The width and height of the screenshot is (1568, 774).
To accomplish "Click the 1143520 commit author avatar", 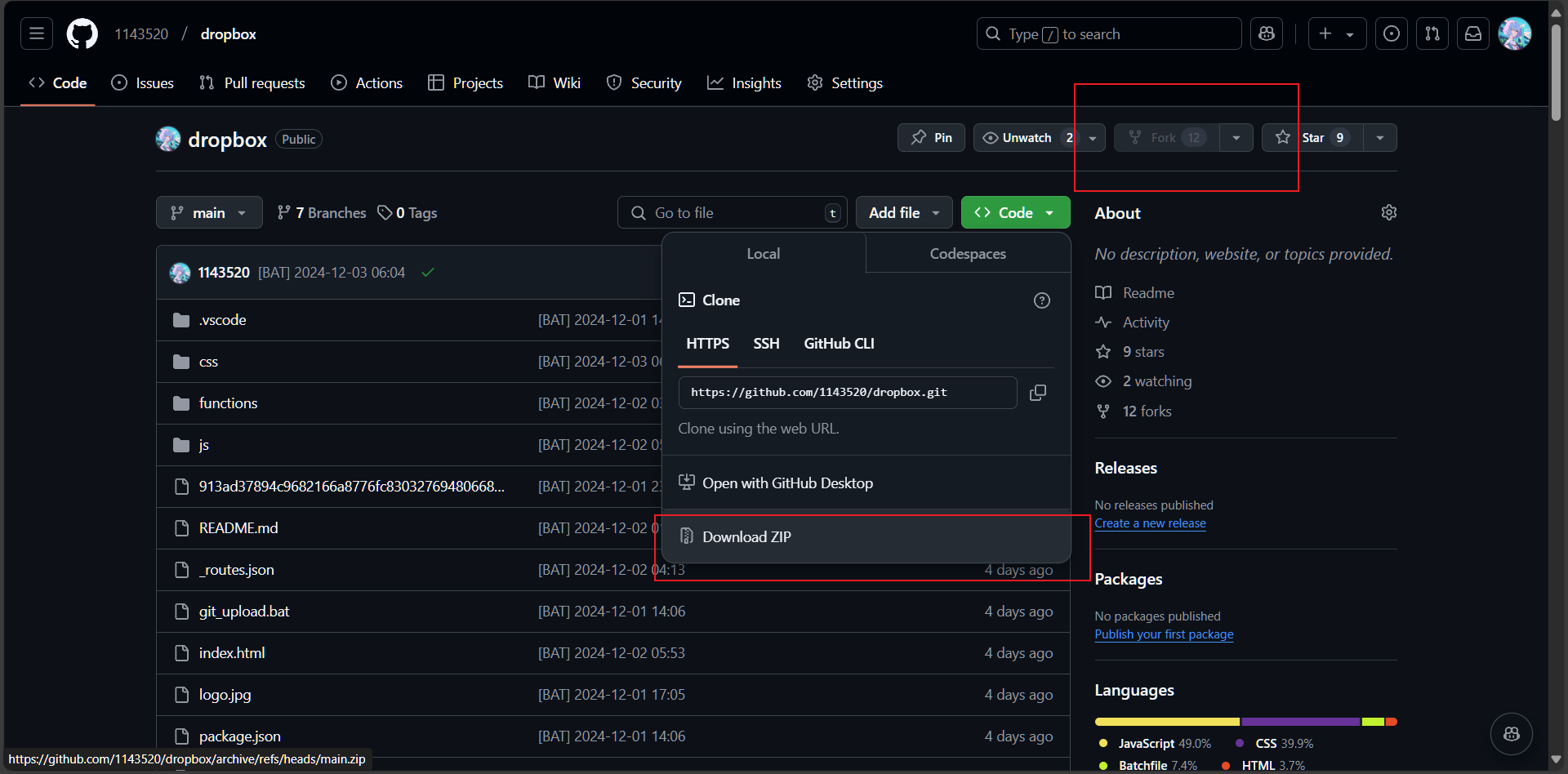I will pyautogui.click(x=180, y=273).
